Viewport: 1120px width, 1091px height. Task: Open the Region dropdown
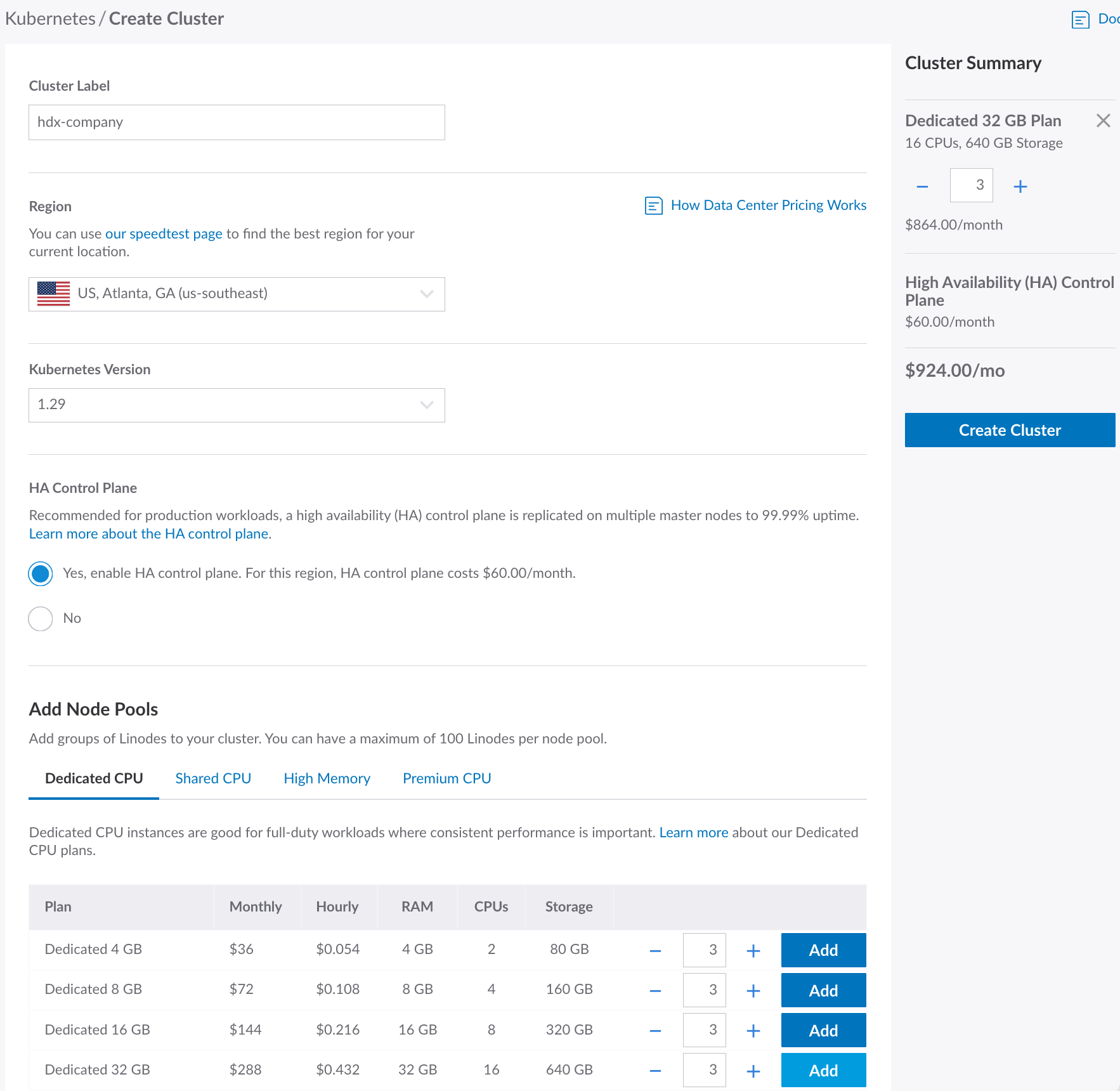[237, 294]
